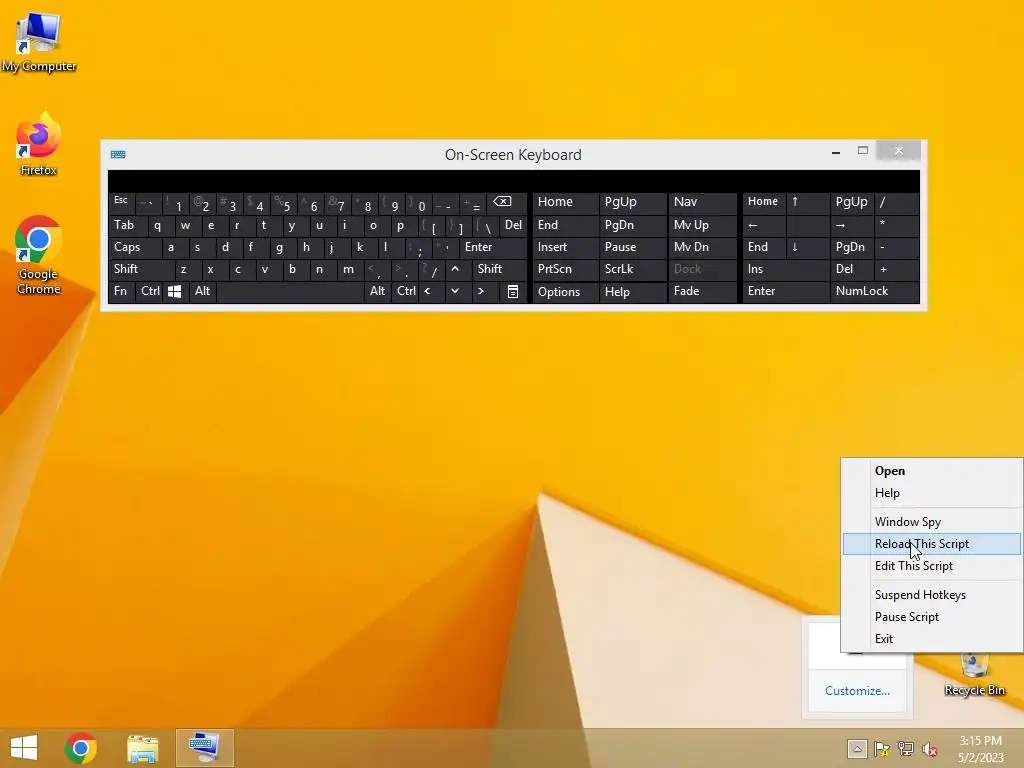Click the Mv Dn key

[703, 248]
